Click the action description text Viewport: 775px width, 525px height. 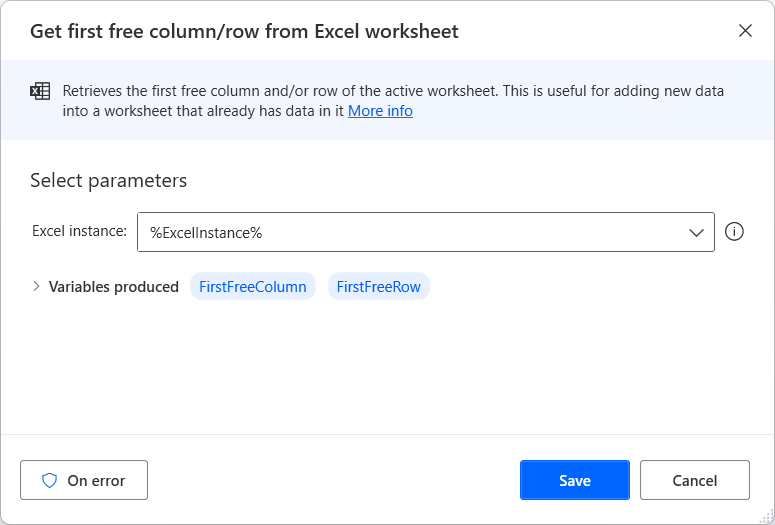[392, 91]
